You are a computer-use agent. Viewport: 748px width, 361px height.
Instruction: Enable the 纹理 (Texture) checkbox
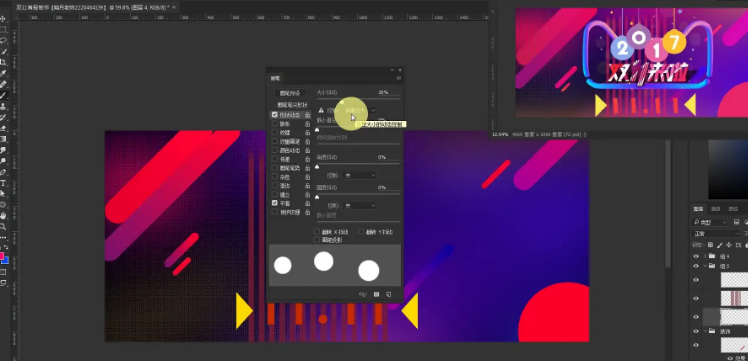coord(274,133)
